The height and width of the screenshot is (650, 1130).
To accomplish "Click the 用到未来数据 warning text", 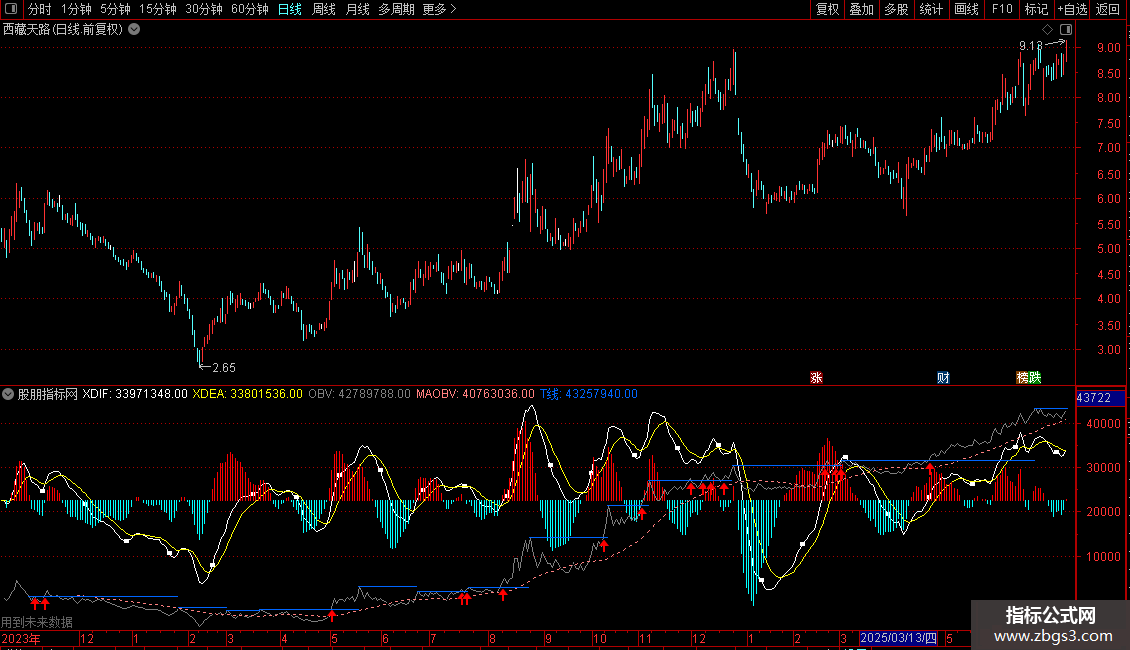I will tap(37, 622).
